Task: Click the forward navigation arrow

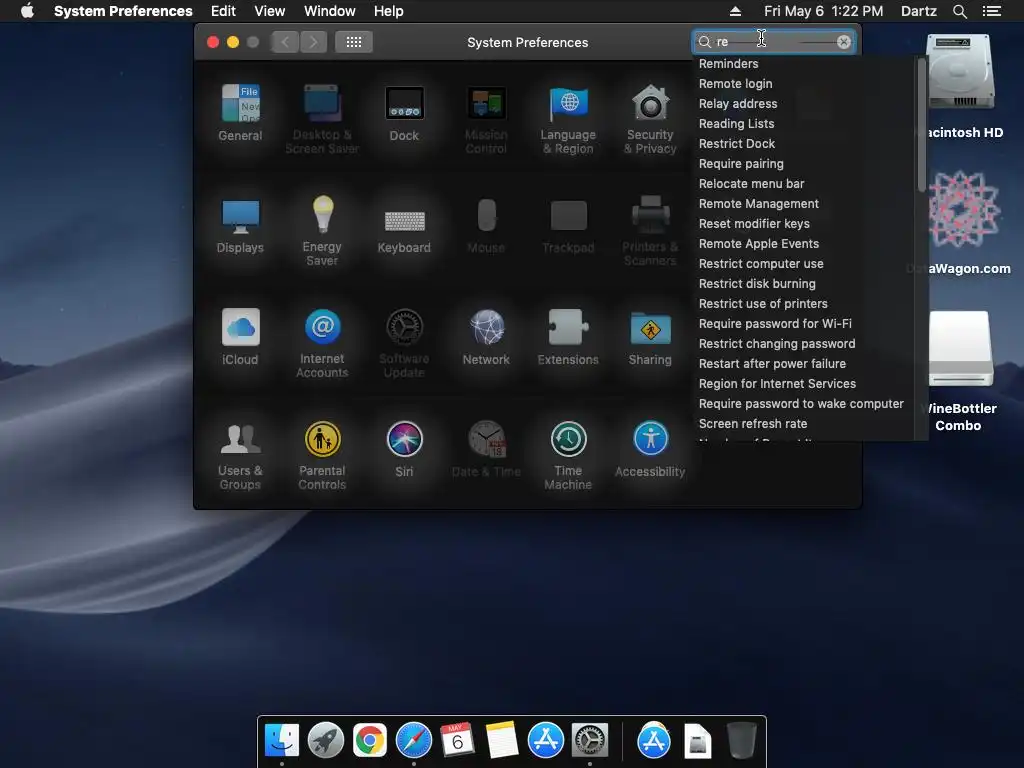Action: pos(313,42)
